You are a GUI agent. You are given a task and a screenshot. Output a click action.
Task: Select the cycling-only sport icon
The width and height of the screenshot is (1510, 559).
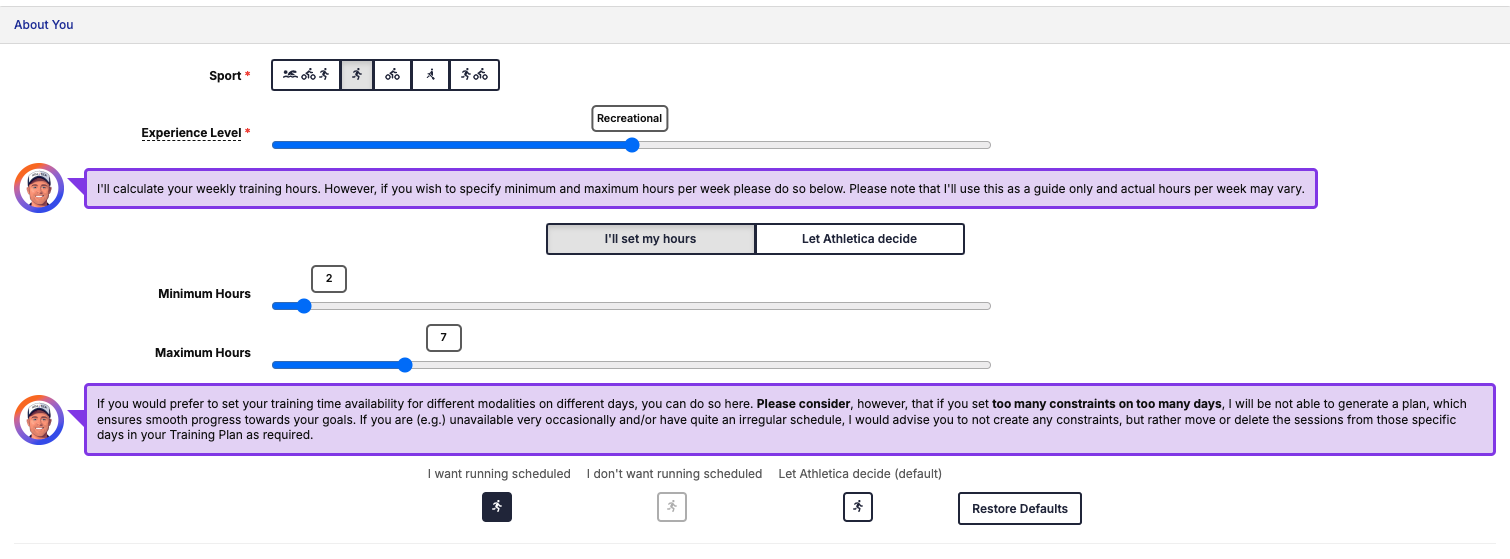coord(392,75)
